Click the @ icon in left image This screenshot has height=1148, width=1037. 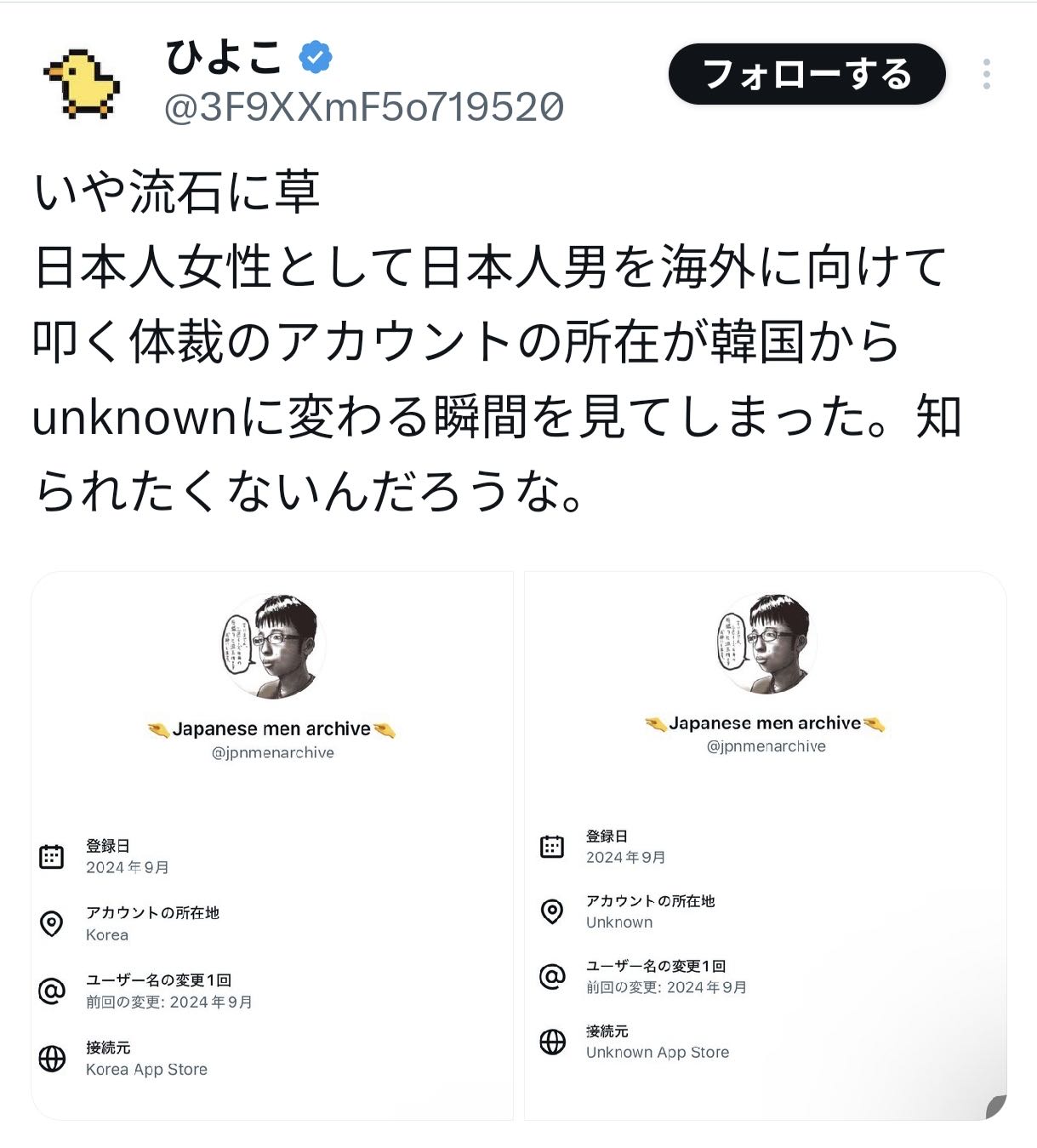pos(52,991)
